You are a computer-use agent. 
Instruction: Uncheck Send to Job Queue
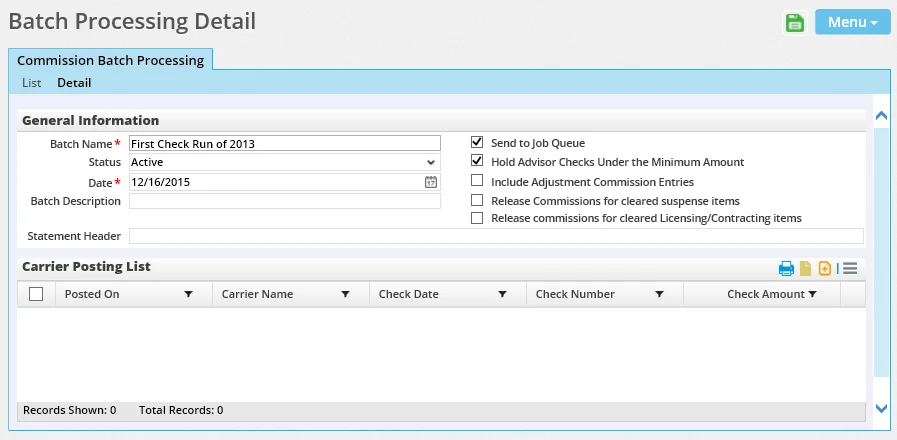pos(477,143)
